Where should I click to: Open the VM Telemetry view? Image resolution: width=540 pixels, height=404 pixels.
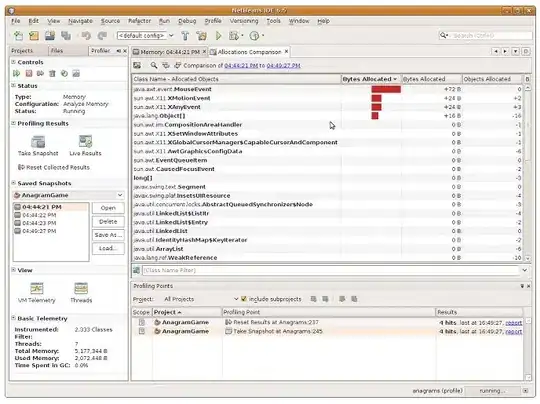[x=37, y=288]
